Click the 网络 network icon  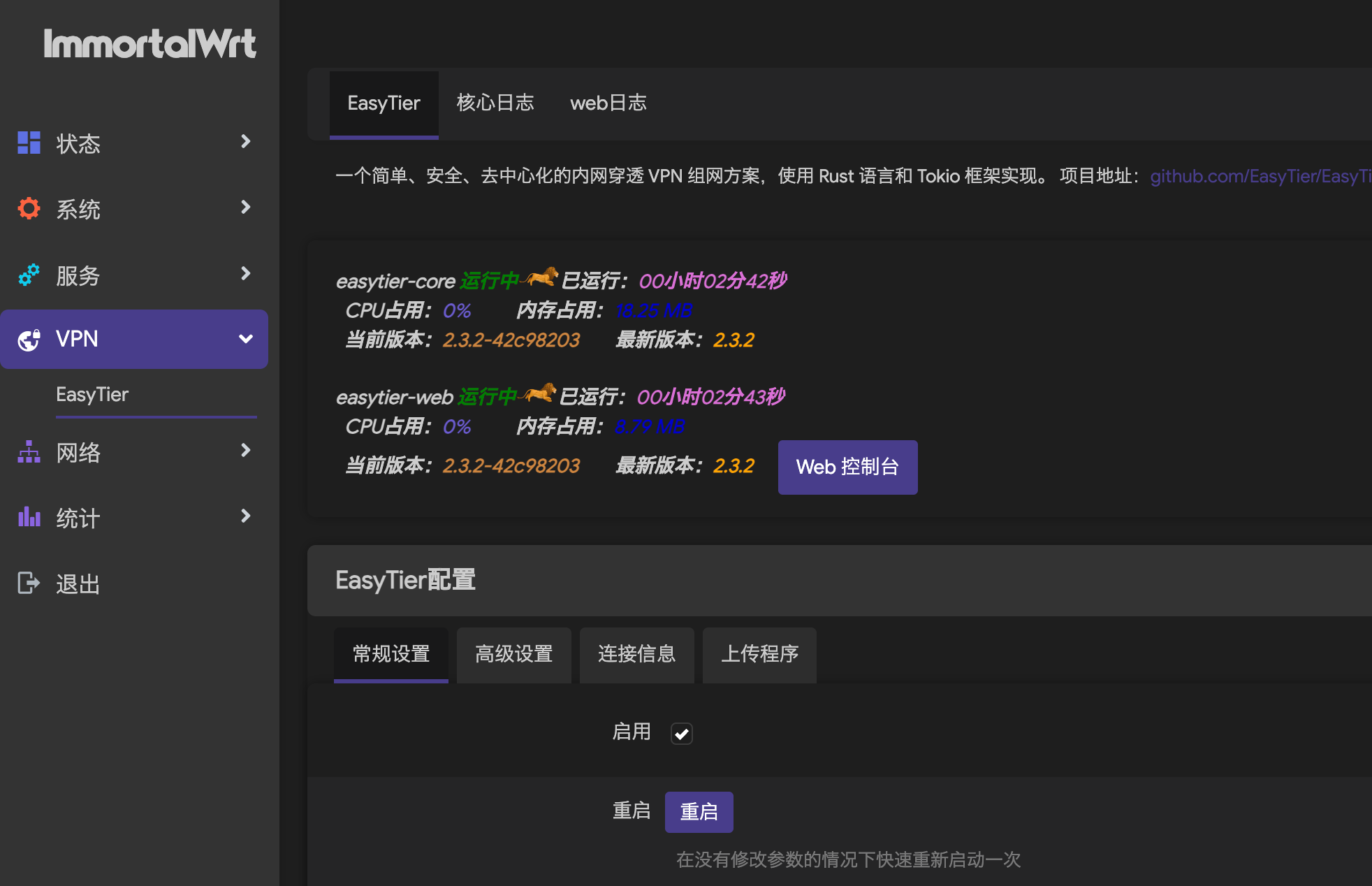click(x=28, y=452)
